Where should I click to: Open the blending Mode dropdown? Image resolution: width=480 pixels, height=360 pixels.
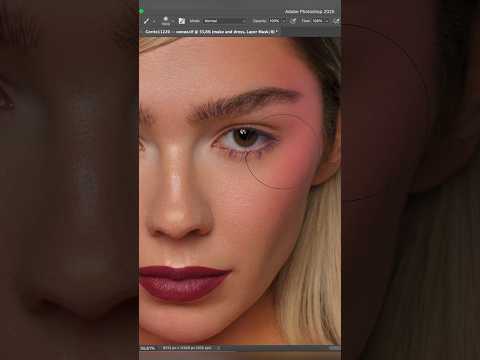225,21
